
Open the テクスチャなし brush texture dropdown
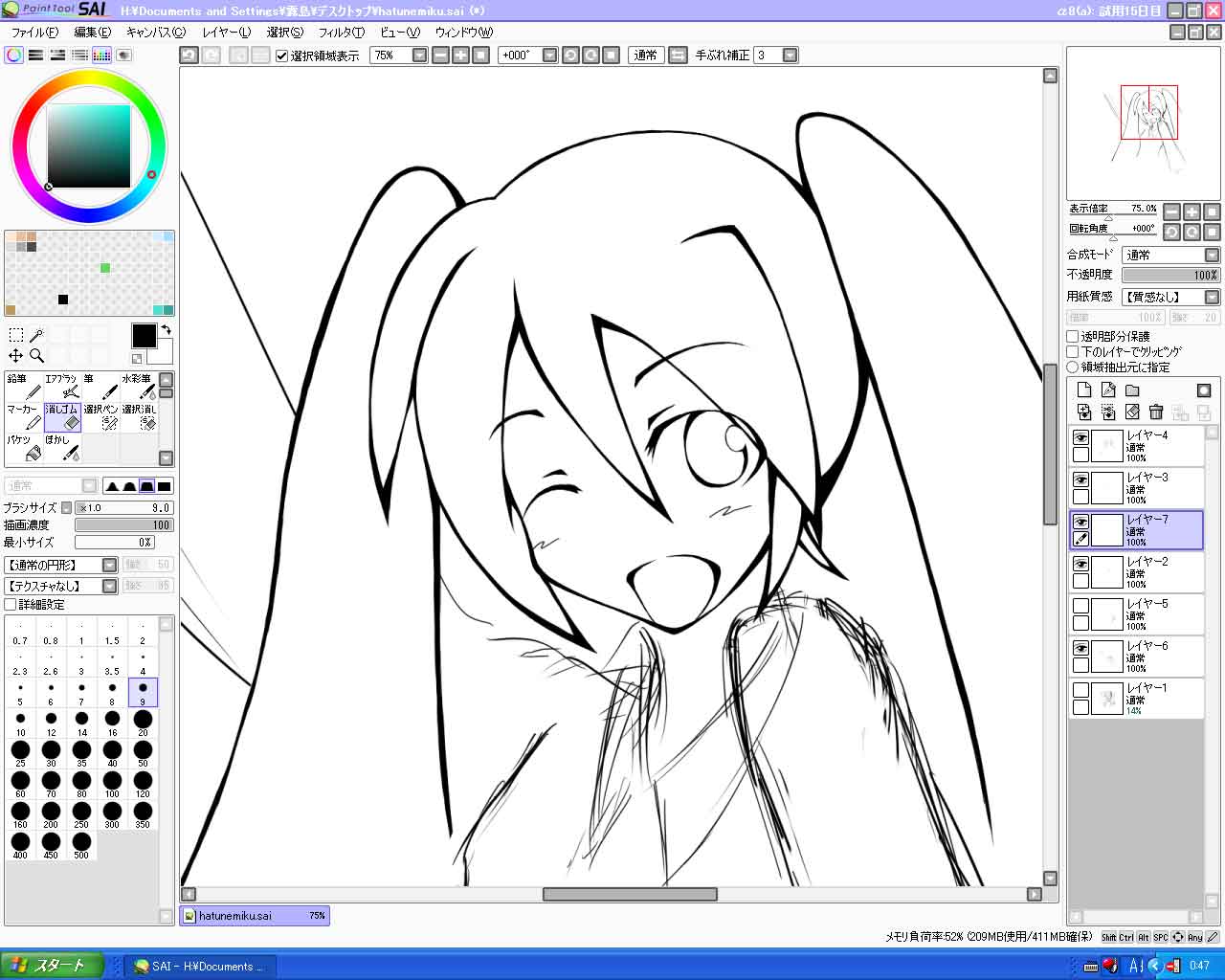[x=109, y=586]
